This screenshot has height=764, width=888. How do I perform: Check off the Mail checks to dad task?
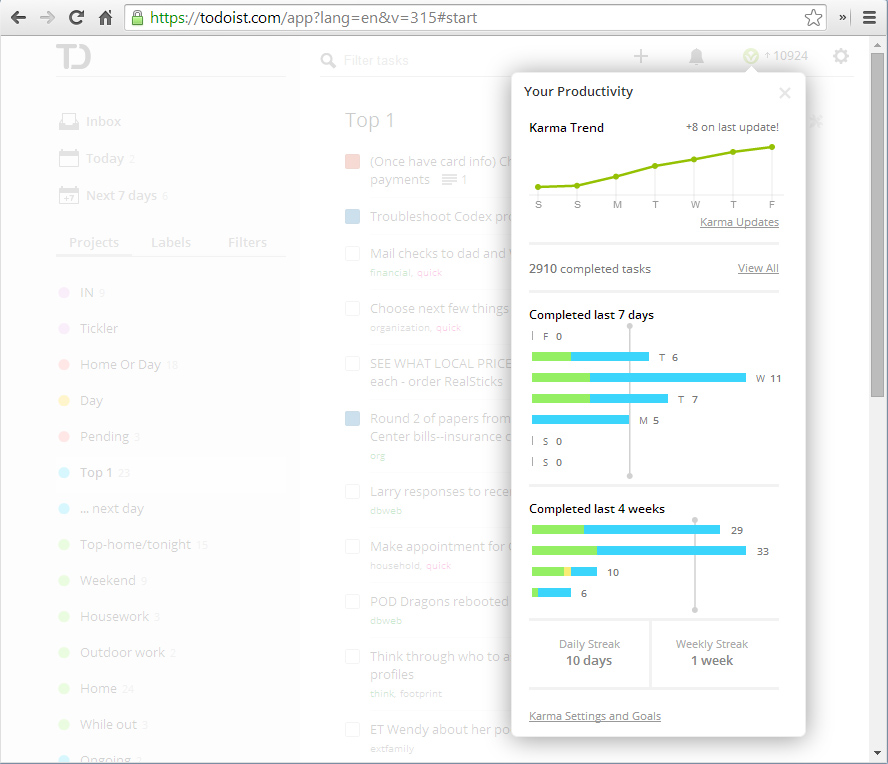coord(352,254)
